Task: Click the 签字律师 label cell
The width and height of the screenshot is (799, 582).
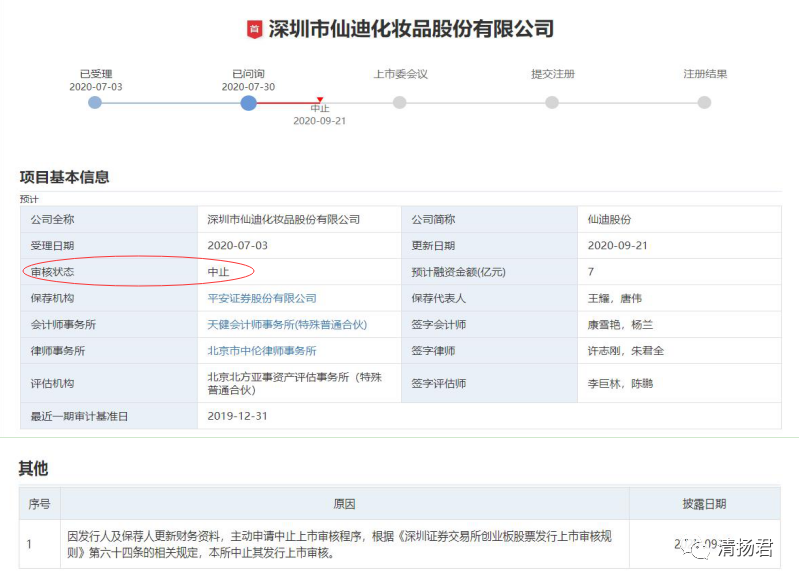Action: (x=489, y=351)
